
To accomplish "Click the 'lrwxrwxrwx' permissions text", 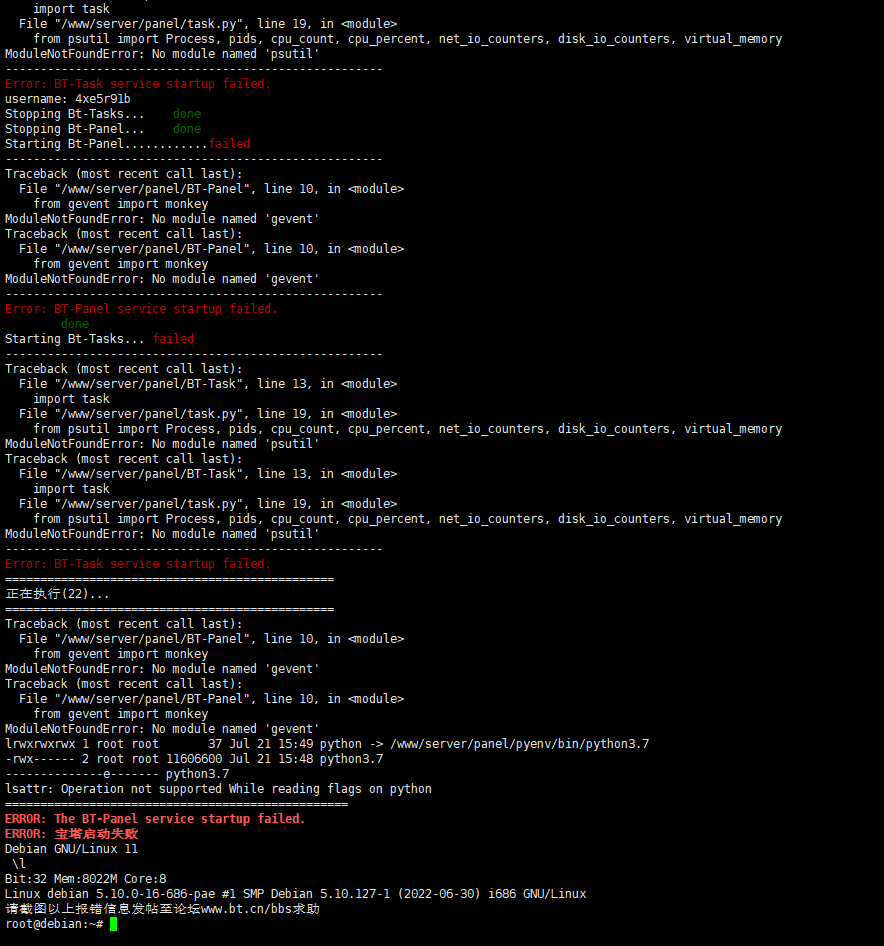I will 40,744.
